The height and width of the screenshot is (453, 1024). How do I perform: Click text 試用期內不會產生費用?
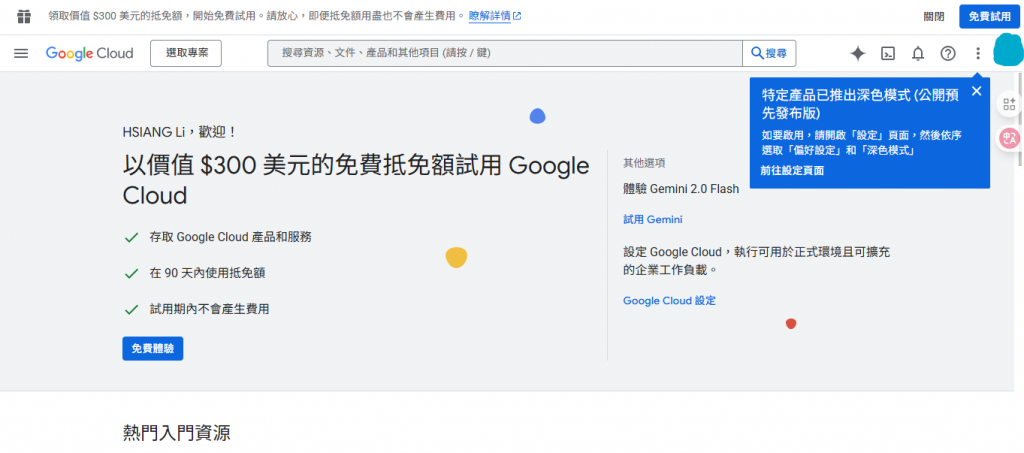pos(209,309)
